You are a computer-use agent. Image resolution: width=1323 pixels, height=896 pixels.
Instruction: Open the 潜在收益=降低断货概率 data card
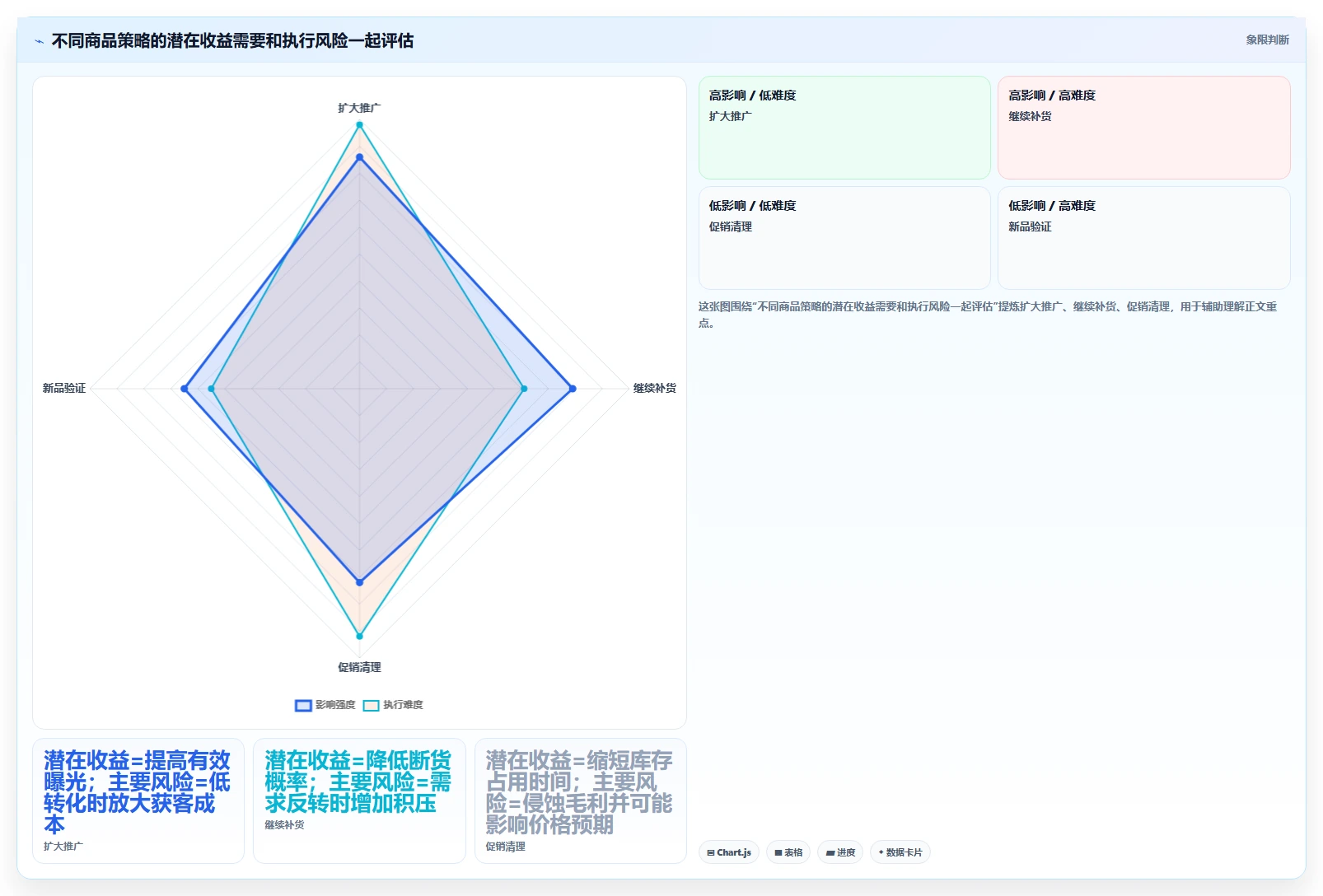[359, 800]
